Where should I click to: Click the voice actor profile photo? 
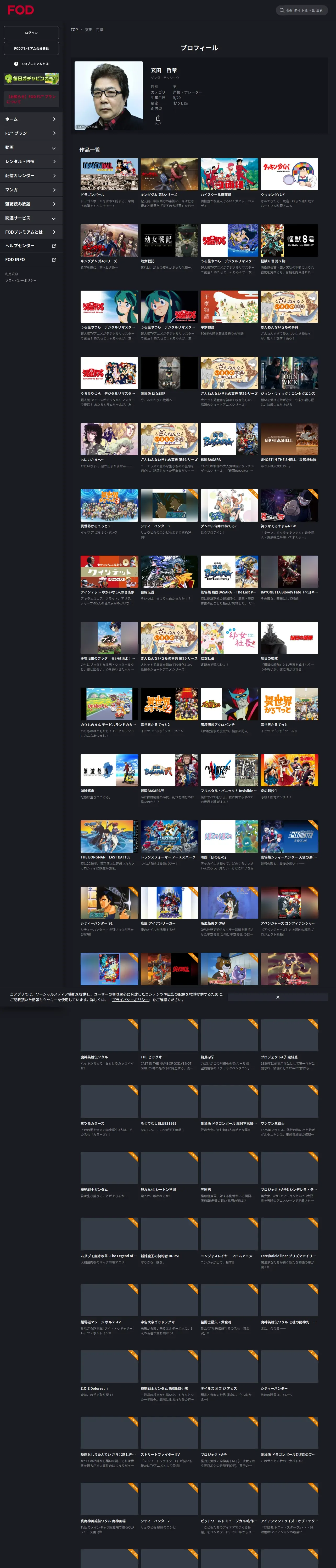coord(109,96)
